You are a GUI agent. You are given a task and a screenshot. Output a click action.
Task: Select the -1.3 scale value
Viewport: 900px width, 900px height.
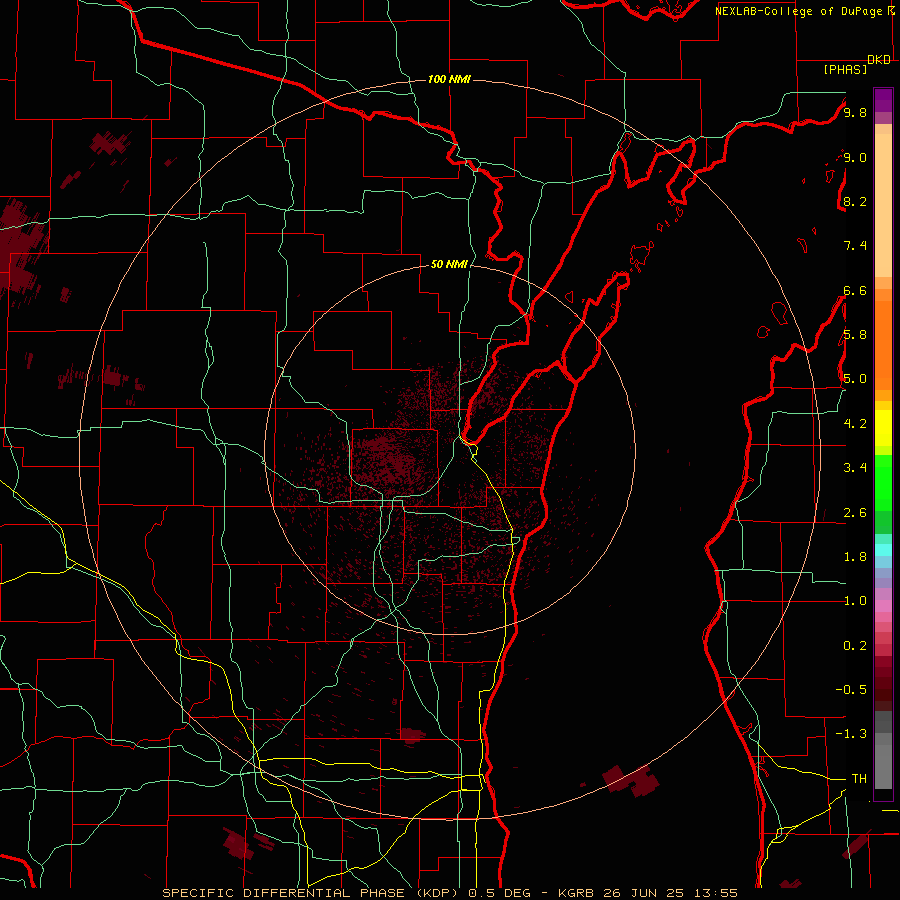851,734
